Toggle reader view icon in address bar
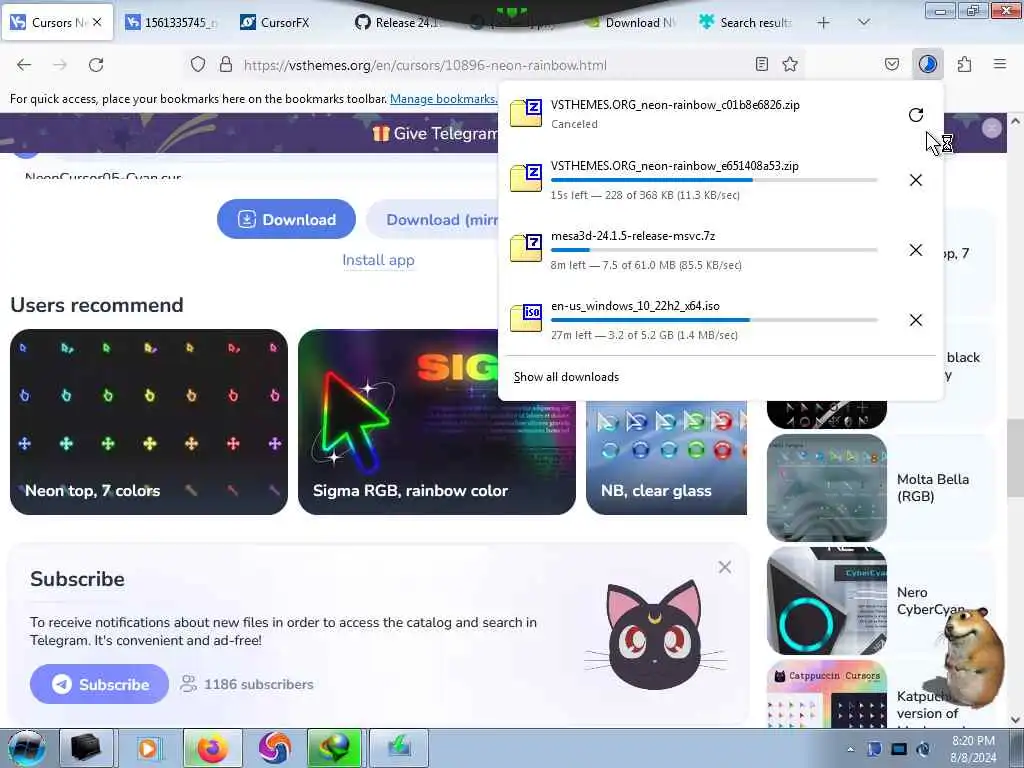1024x768 pixels. (761, 64)
